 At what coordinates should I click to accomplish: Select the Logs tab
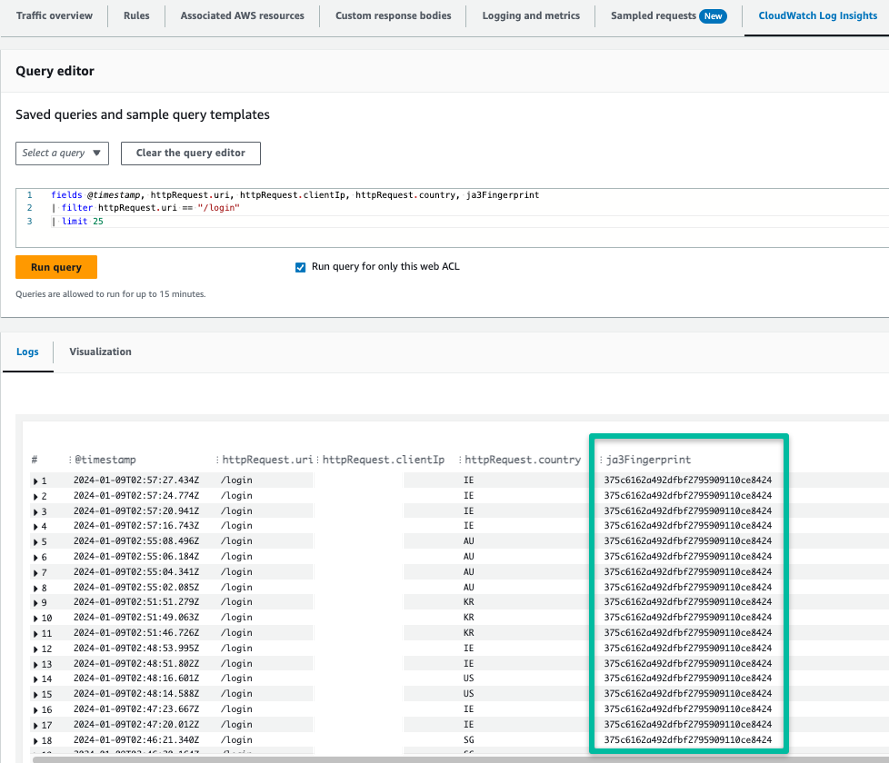tap(27, 351)
